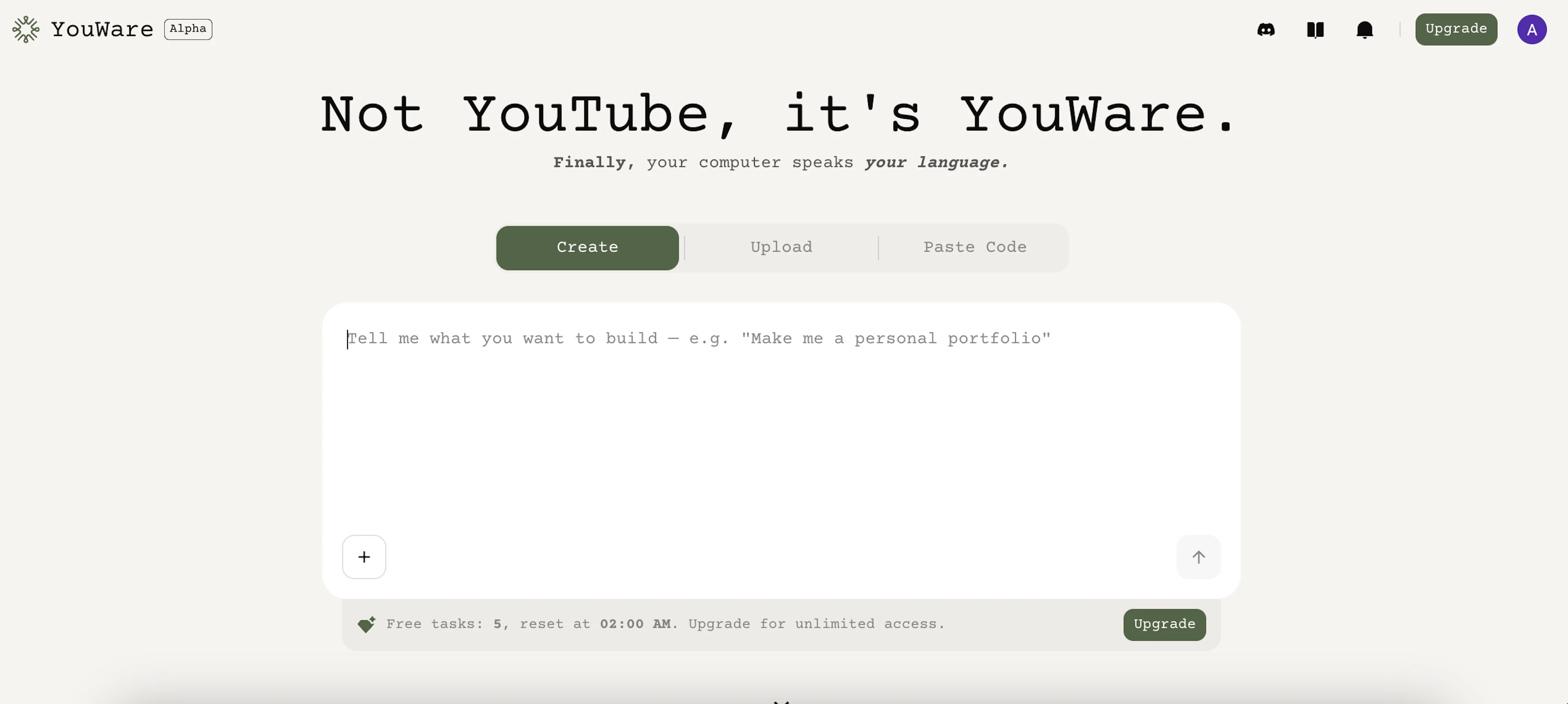Check notifications with the bell icon
Screen dimensions: 1568x704
(1365, 29)
